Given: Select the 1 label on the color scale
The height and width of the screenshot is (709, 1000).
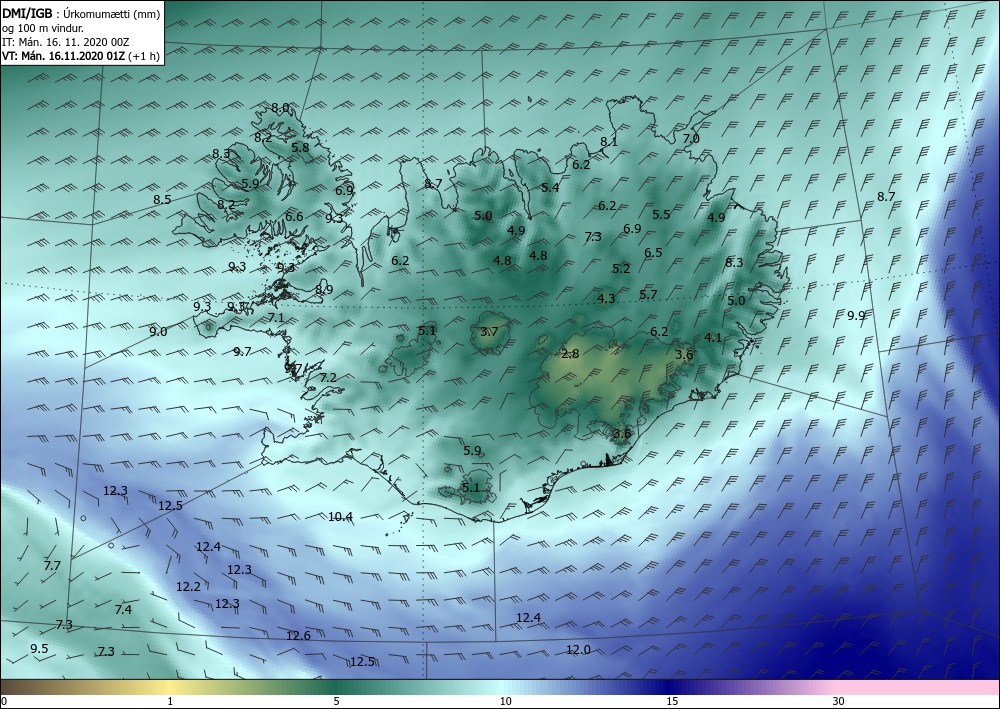Looking at the screenshot, I should [170, 701].
